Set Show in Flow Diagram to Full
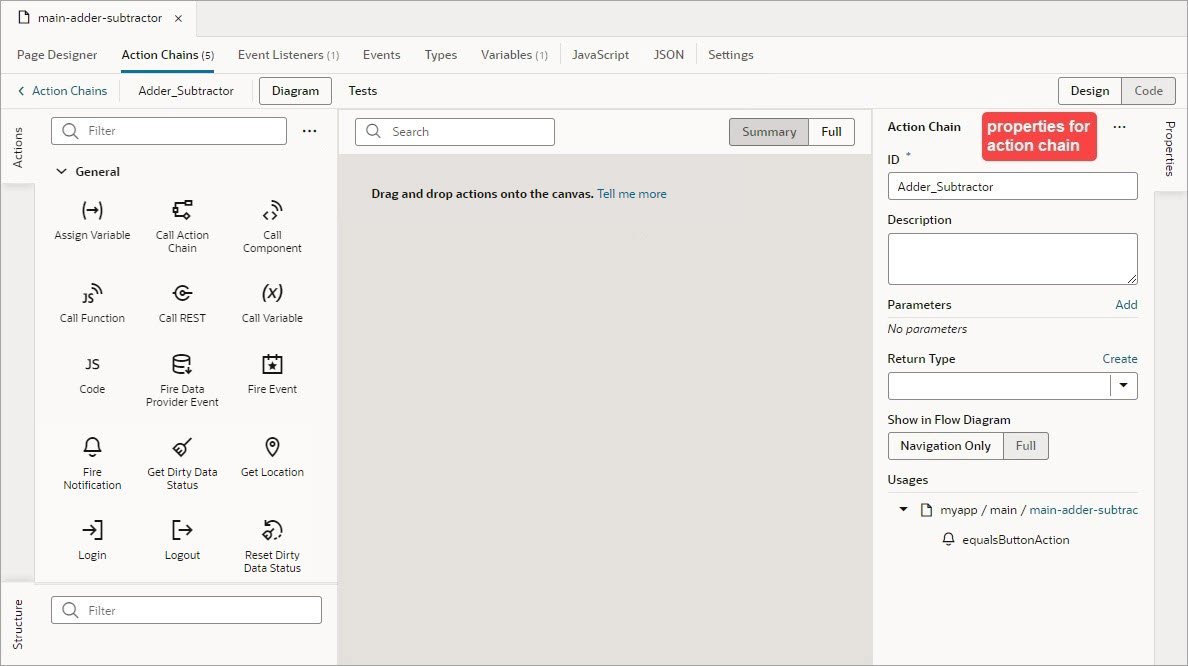Viewport: 1188px width, 666px height. 1027,446
